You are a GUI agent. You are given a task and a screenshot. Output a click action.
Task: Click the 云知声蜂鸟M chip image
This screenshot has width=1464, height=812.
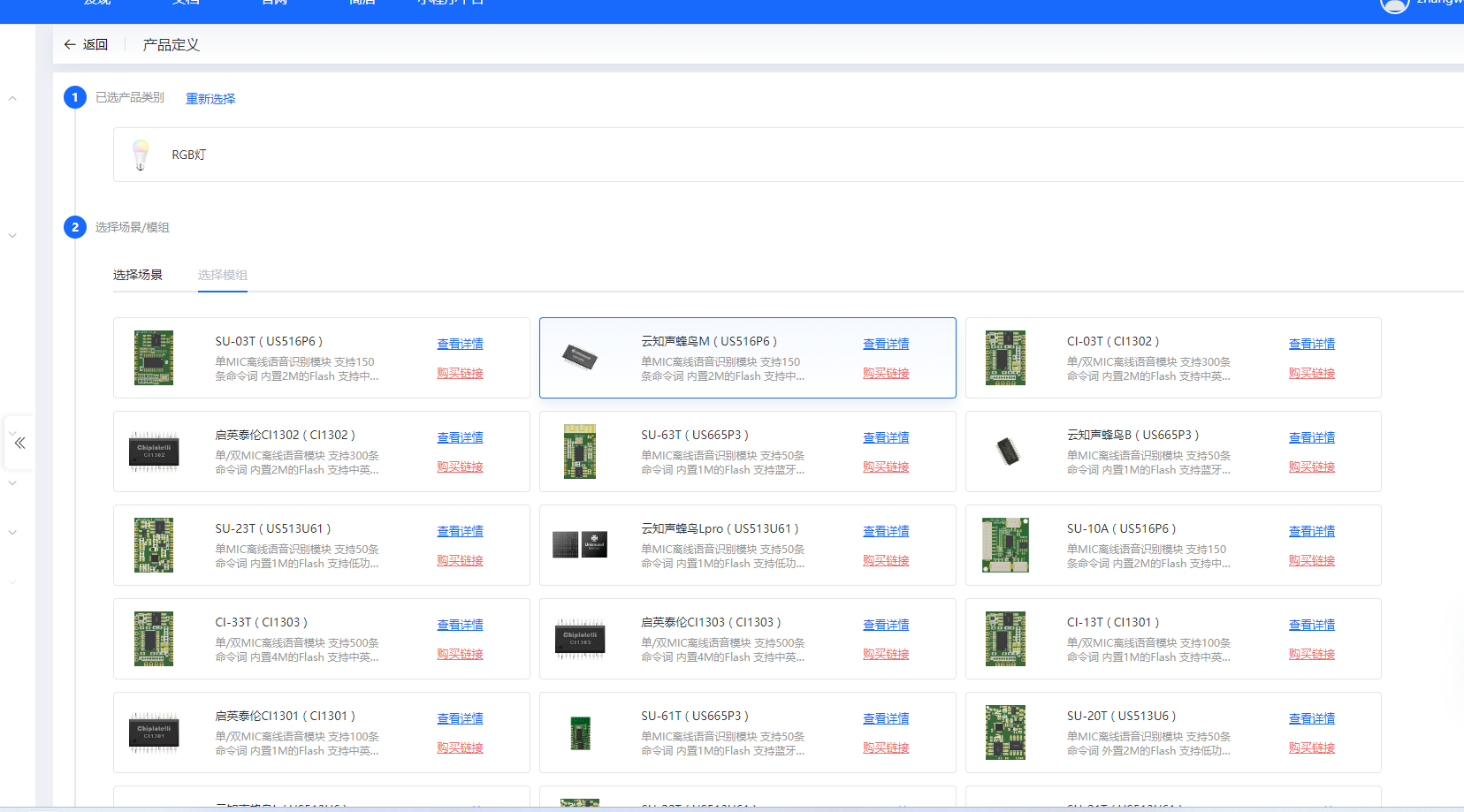point(580,358)
